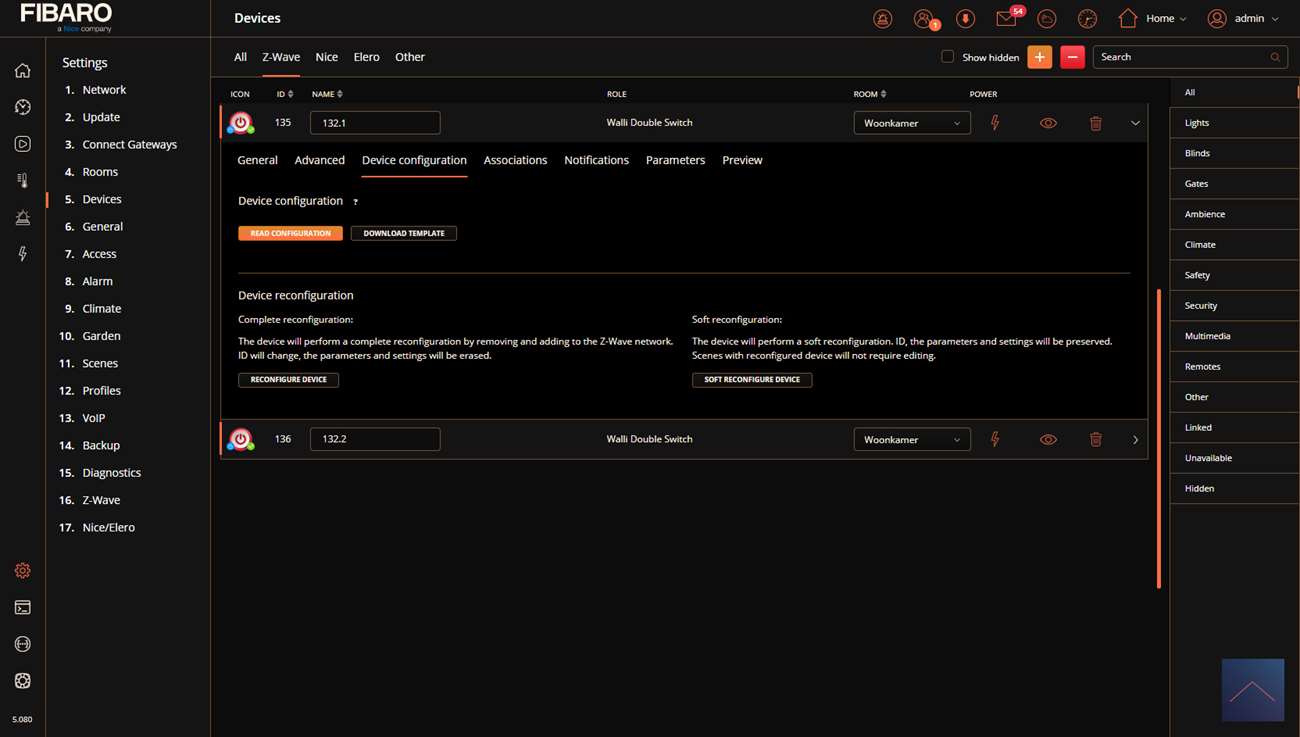Toggle visibility eye for device 132.1

coord(1047,123)
